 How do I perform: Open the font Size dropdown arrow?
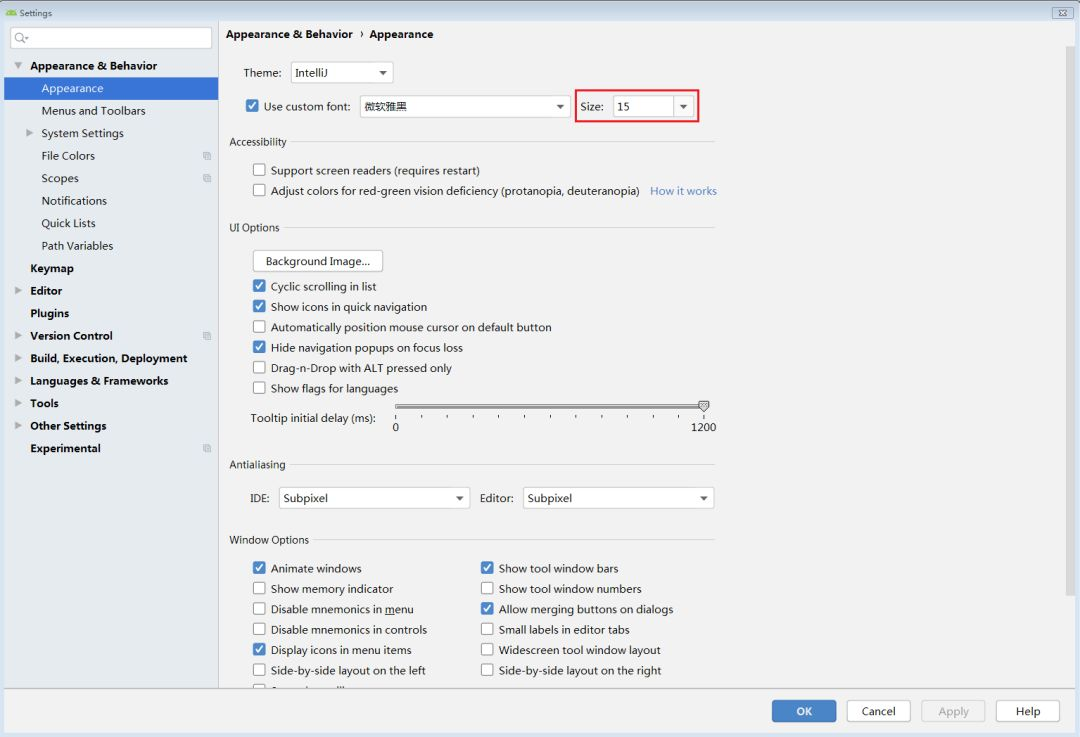coord(683,107)
